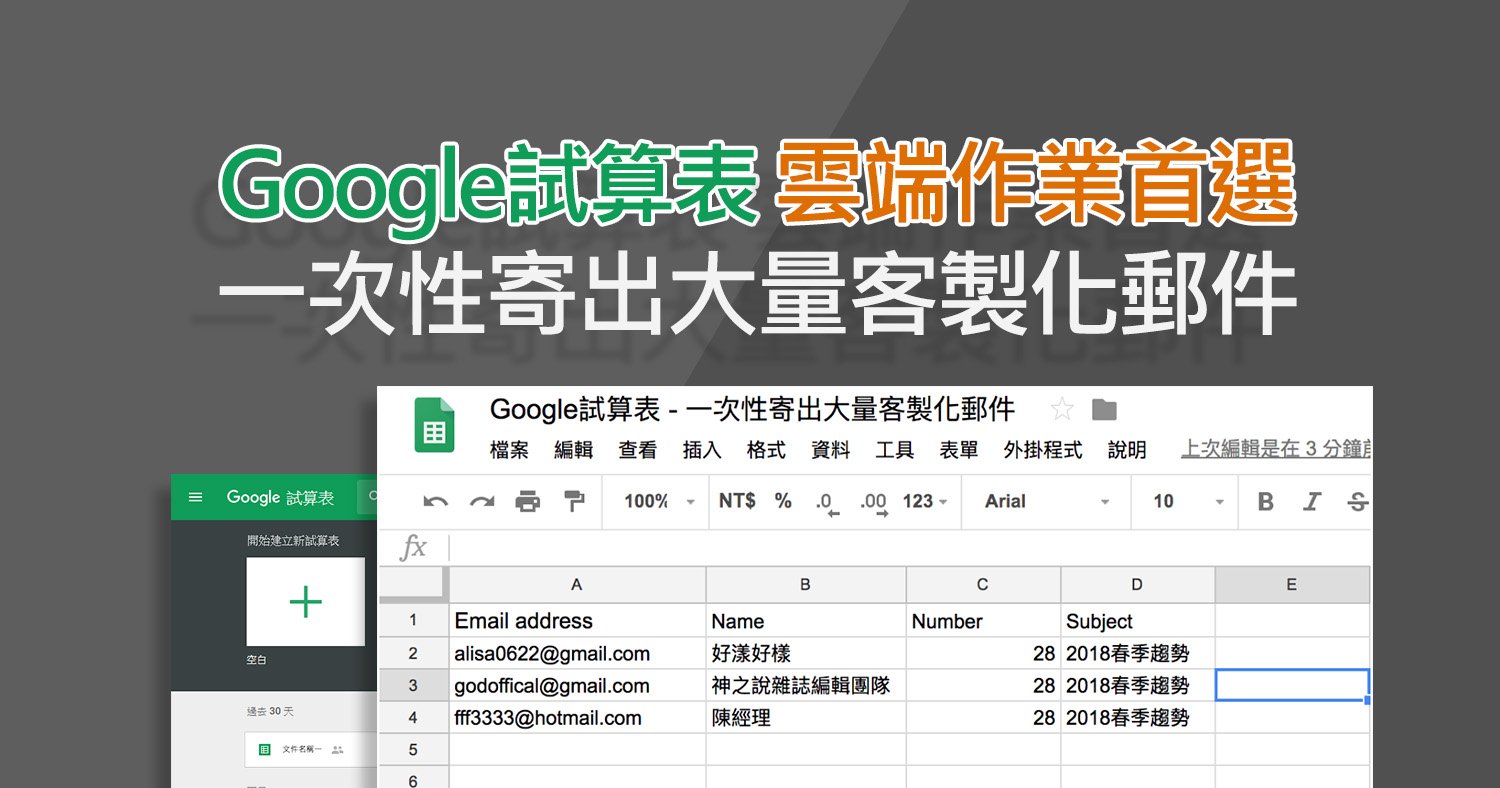Click the spreadsheet title text
Viewport: 1500px width, 788px height.
[x=752, y=409]
